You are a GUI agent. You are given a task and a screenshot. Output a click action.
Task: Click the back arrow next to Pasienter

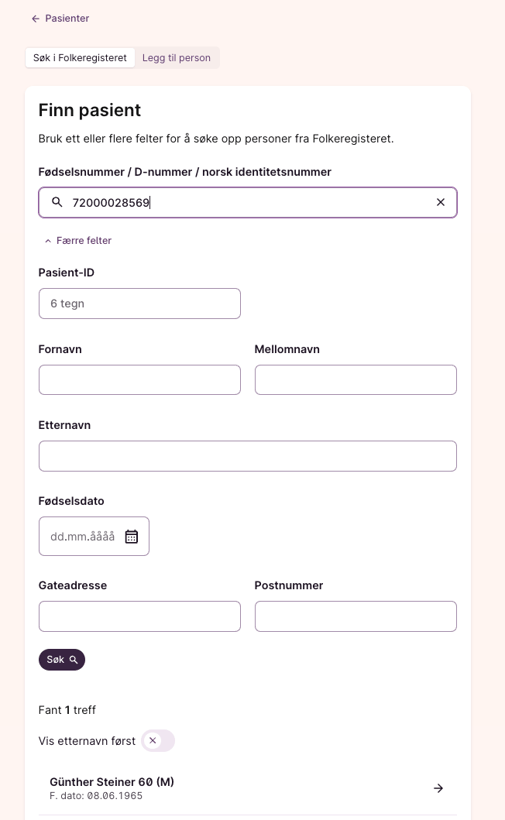(36, 19)
